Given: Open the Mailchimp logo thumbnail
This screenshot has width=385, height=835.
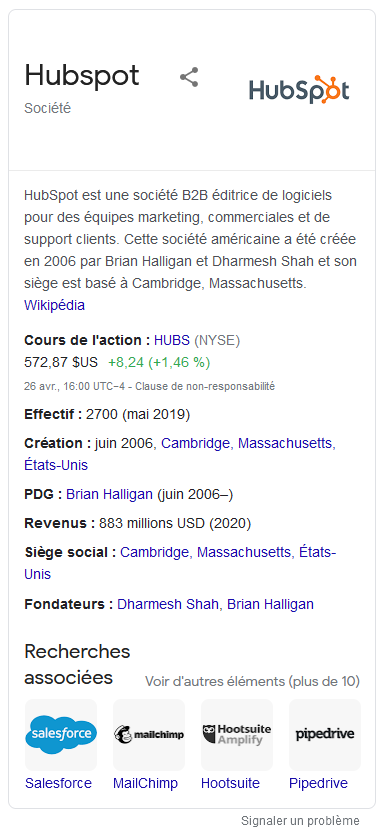Looking at the screenshot, I should tap(149, 735).
